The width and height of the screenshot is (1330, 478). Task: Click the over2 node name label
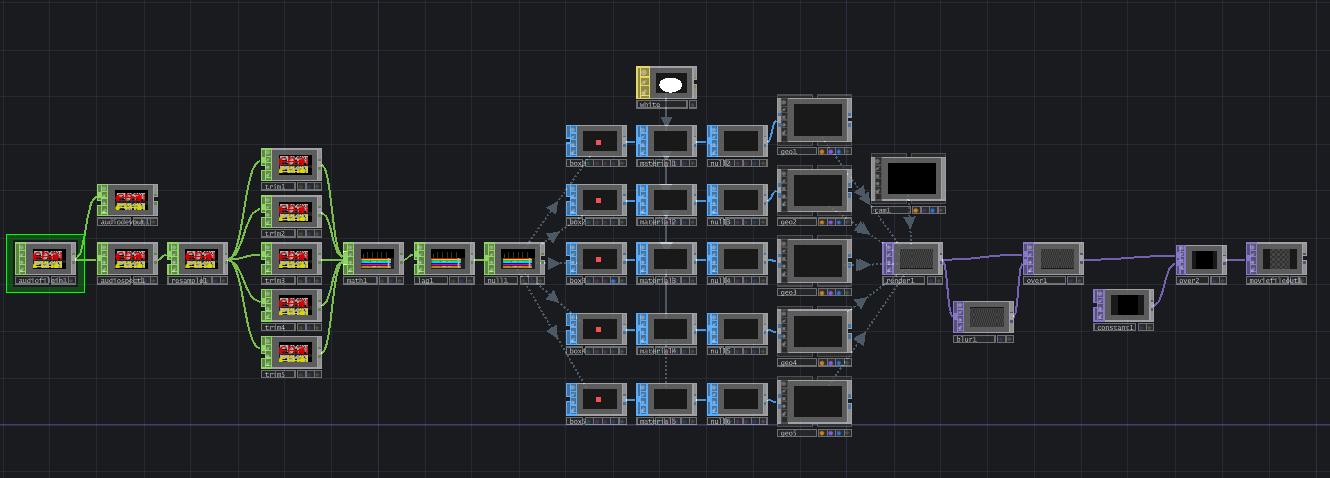(1191, 281)
